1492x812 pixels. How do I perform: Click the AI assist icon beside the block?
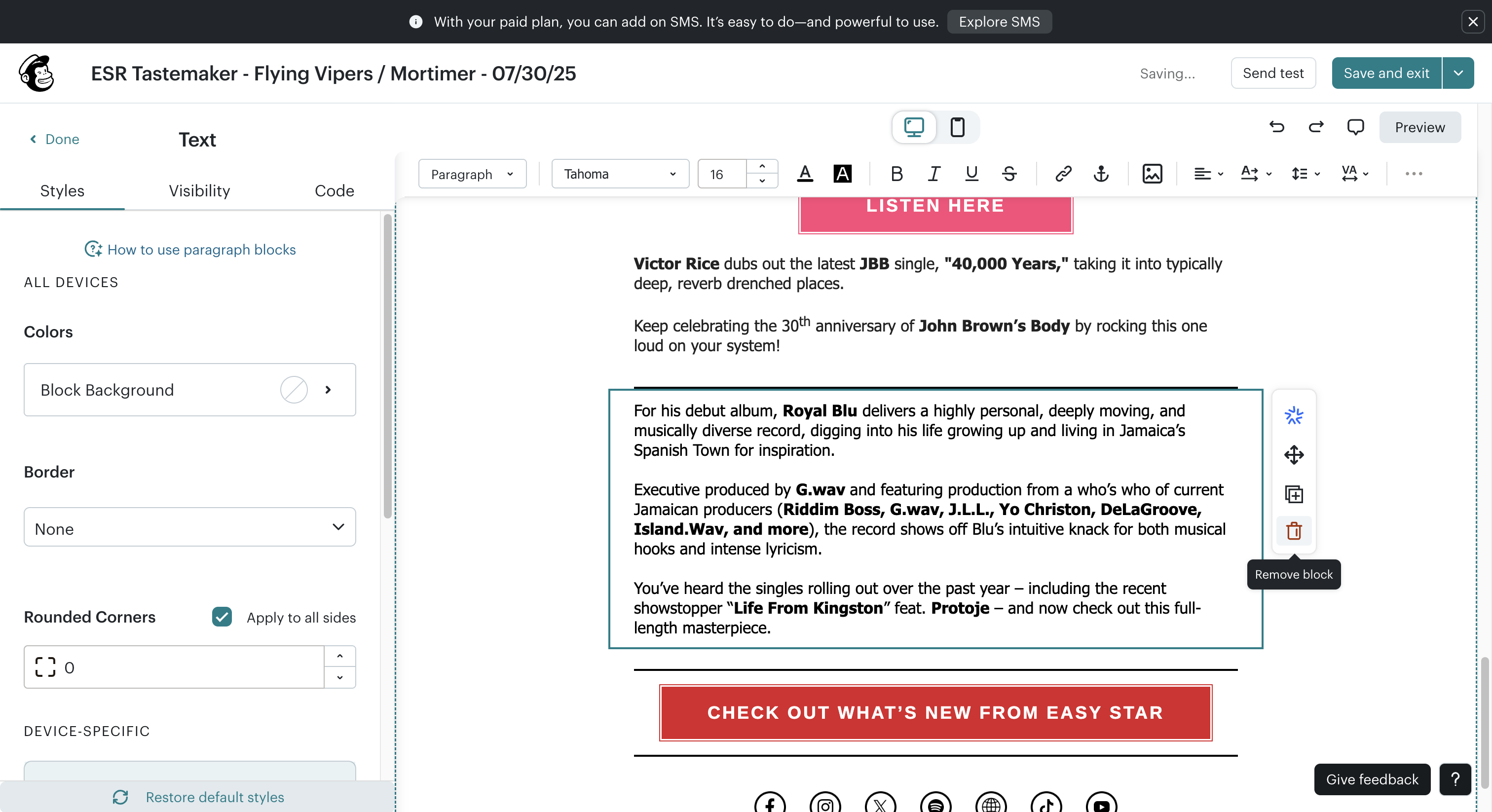pos(1293,415)
